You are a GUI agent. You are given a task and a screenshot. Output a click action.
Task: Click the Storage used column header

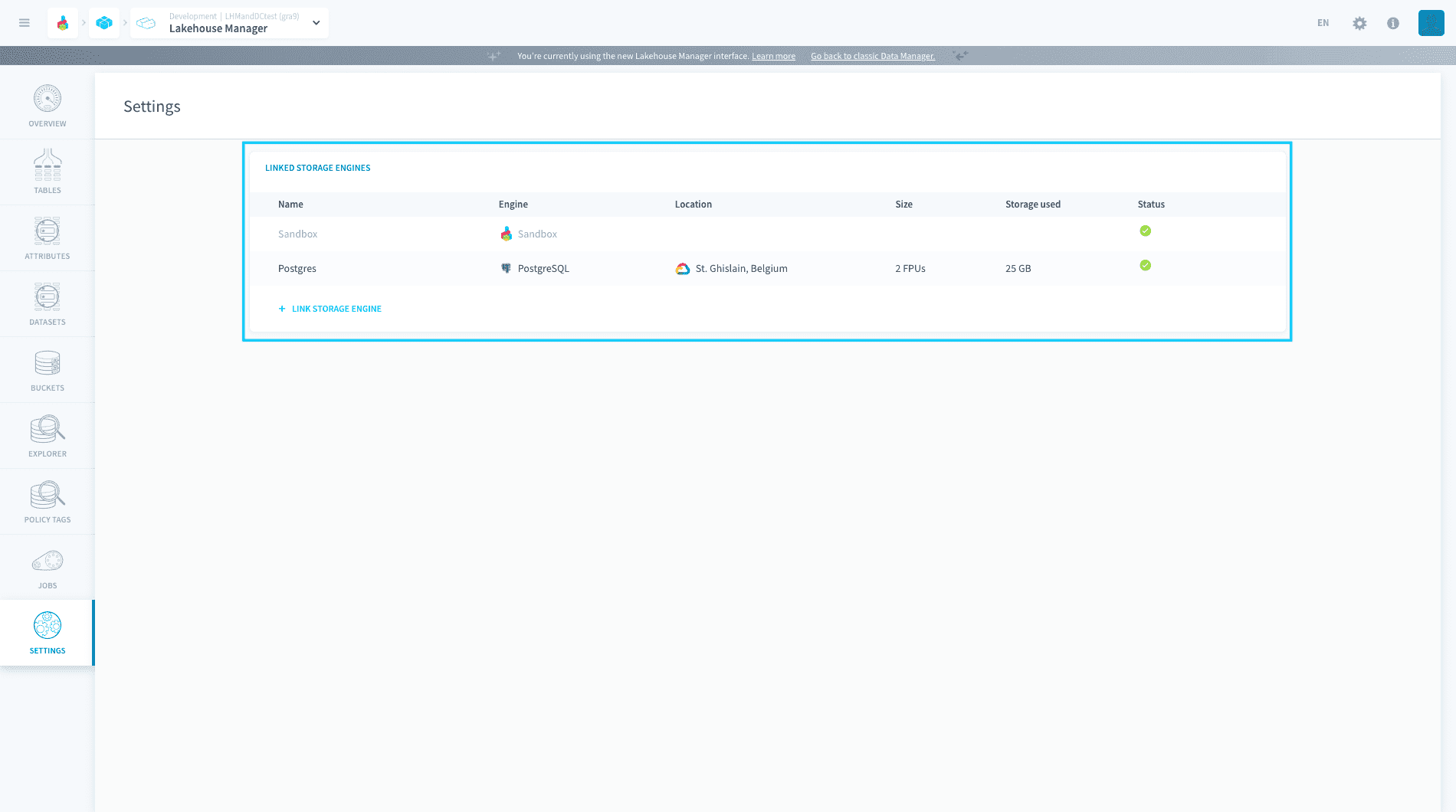[1033, 205]
